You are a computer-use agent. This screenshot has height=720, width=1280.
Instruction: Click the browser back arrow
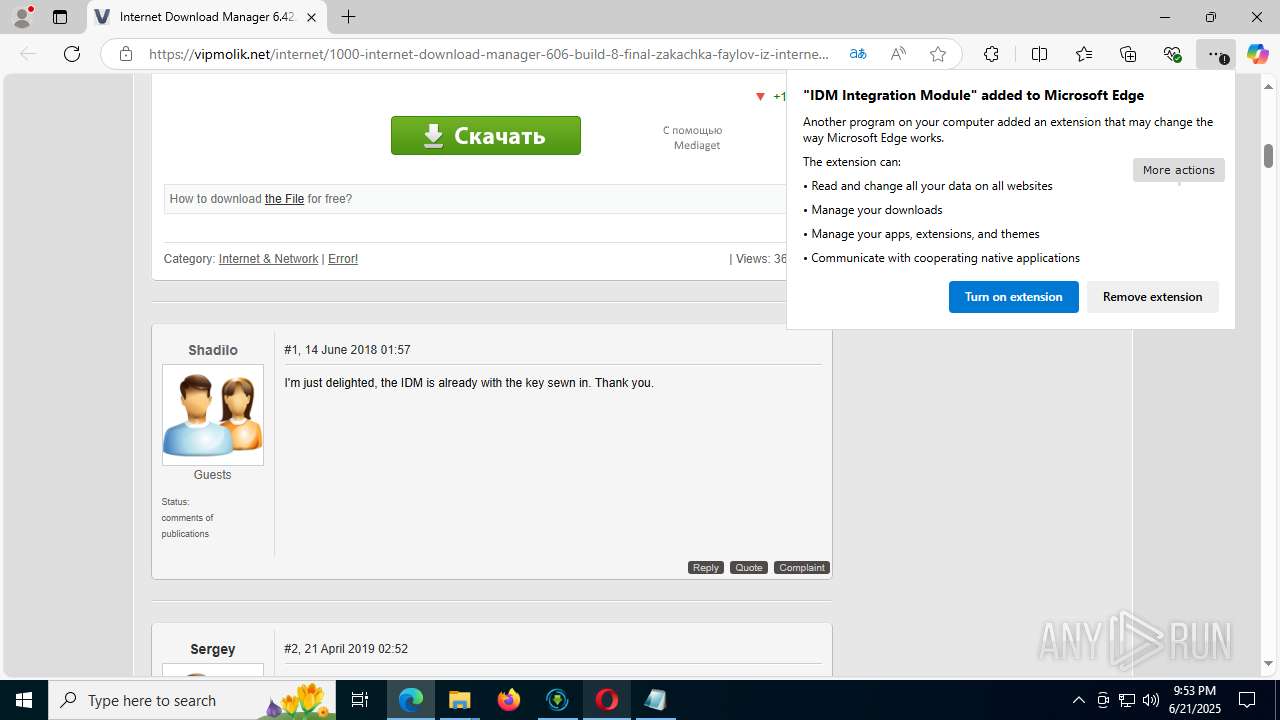click(28, 54)
